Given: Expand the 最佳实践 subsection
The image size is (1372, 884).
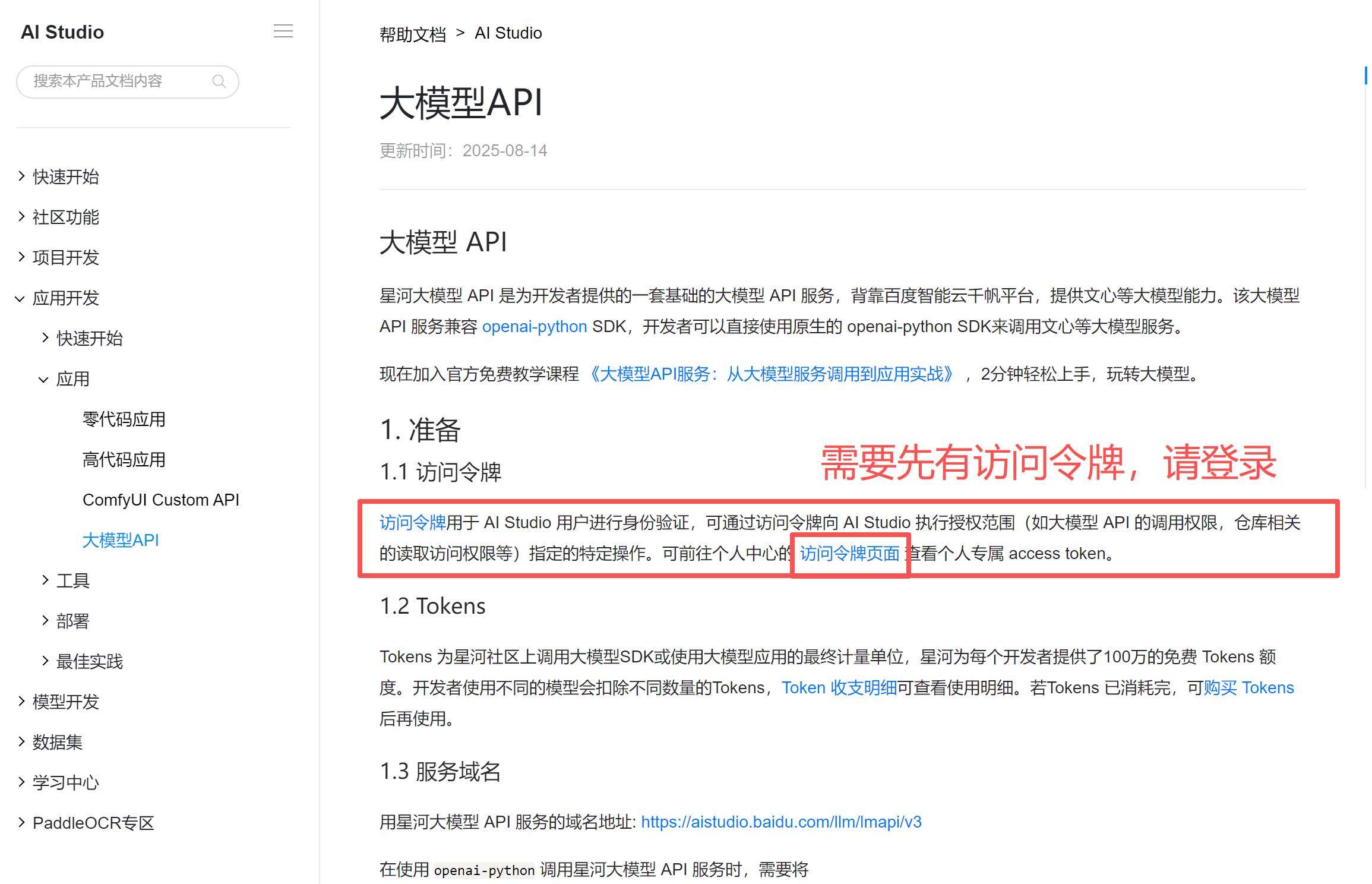Looking at the screenshot, I should coord(89,661).
